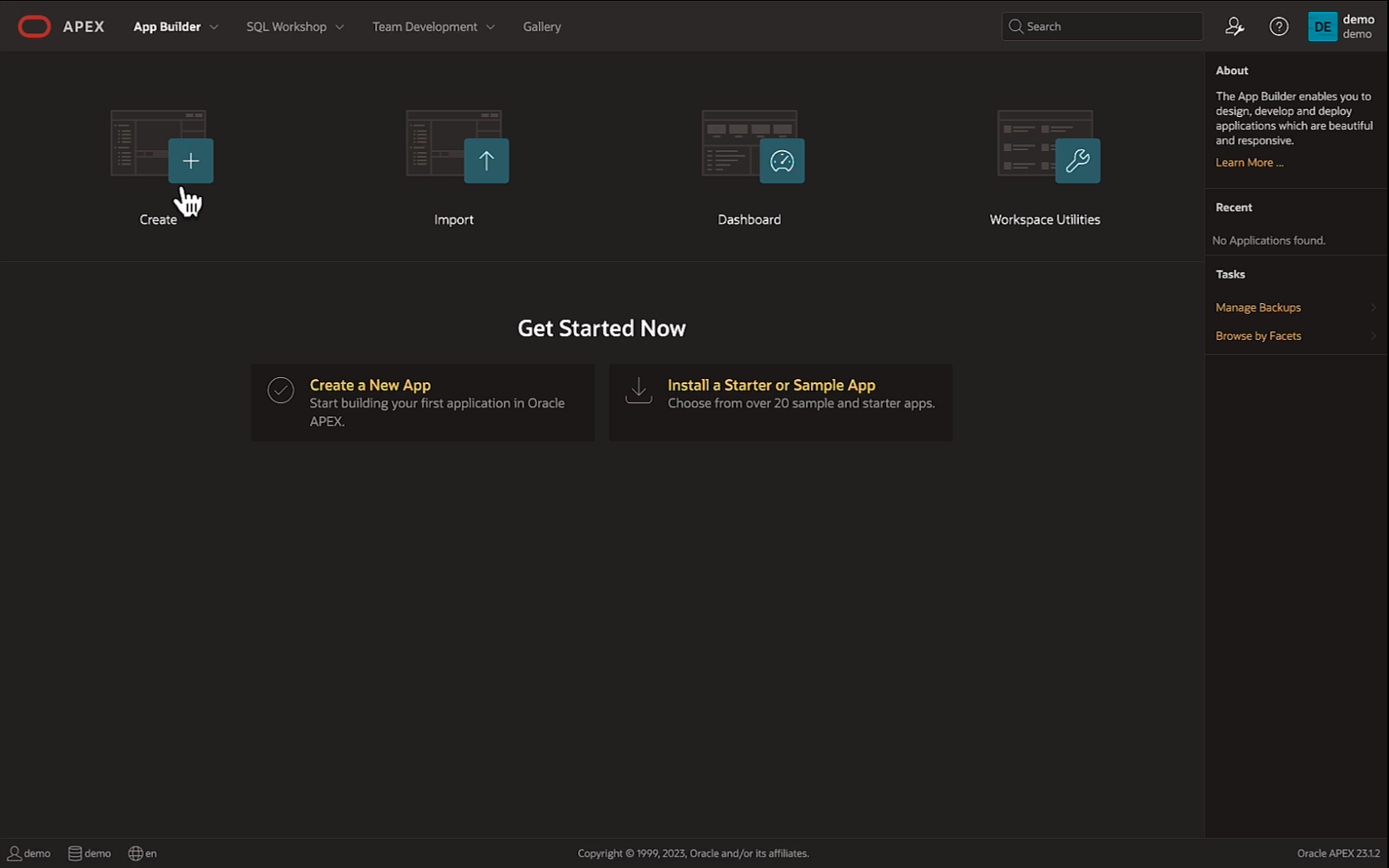Click the Tasks heading in sidebar

[1230, 274]
